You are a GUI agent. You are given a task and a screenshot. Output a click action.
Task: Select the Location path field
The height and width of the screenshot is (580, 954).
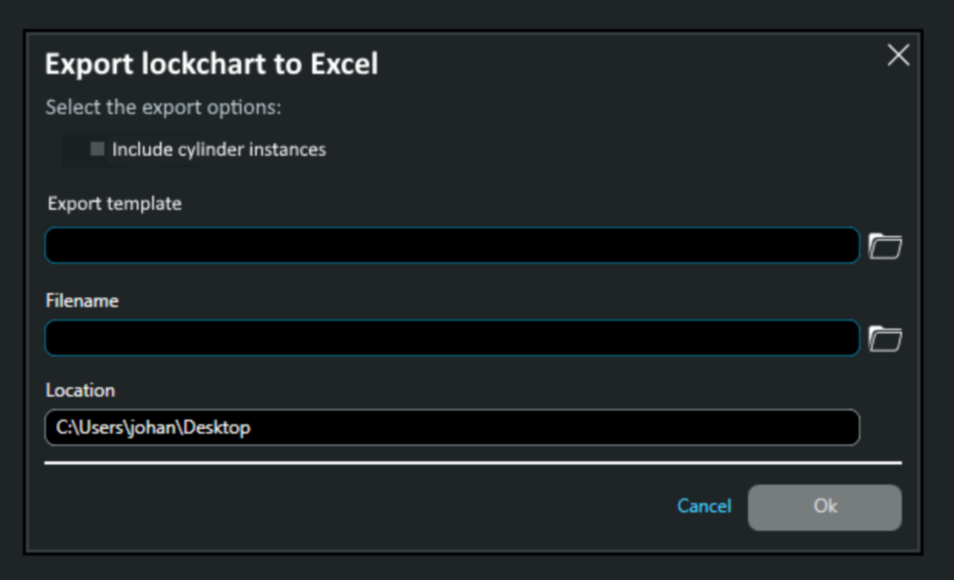[451, 428]
